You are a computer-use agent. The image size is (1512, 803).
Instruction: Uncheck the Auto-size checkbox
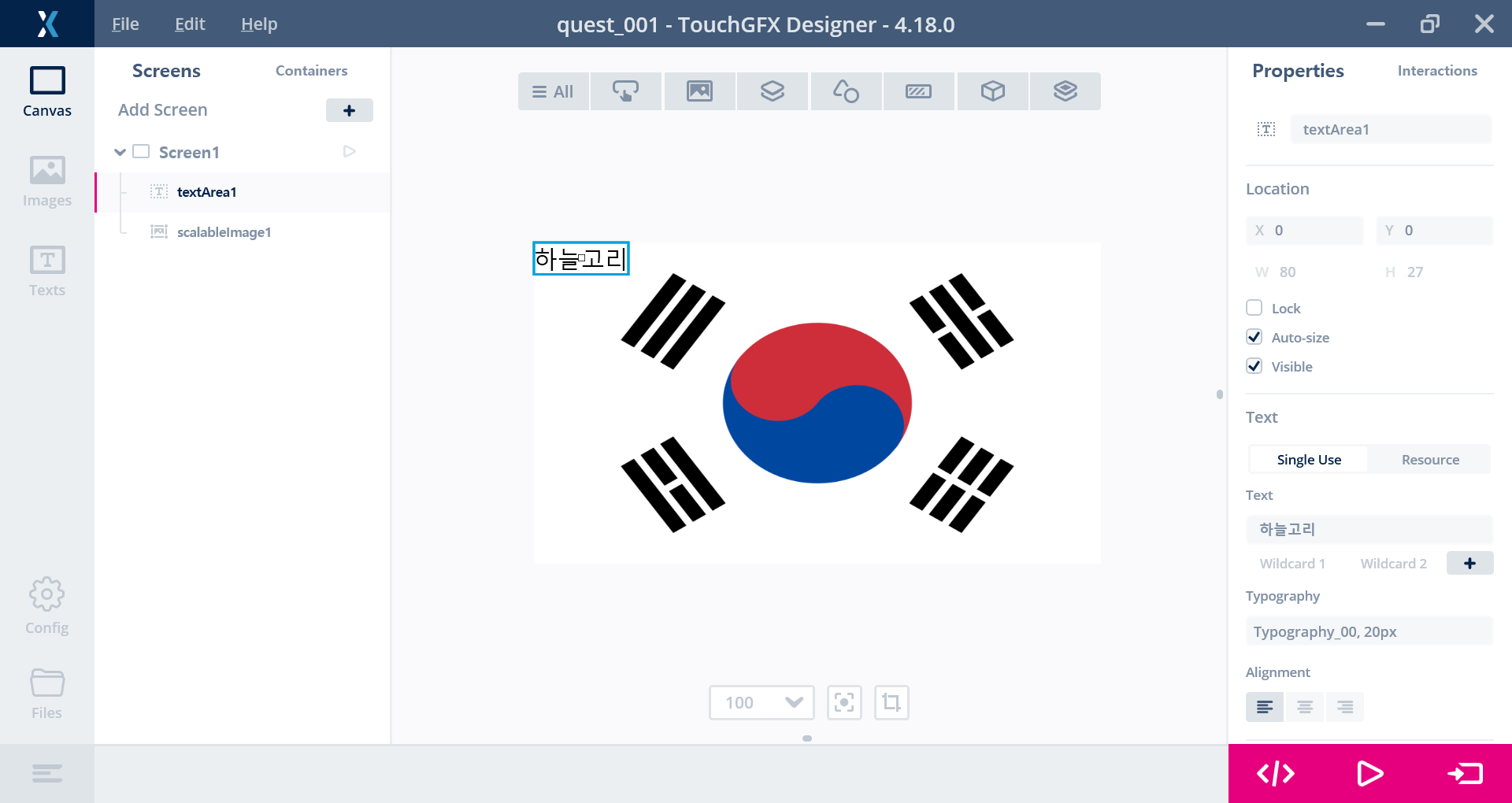[x=1254, y=337]
